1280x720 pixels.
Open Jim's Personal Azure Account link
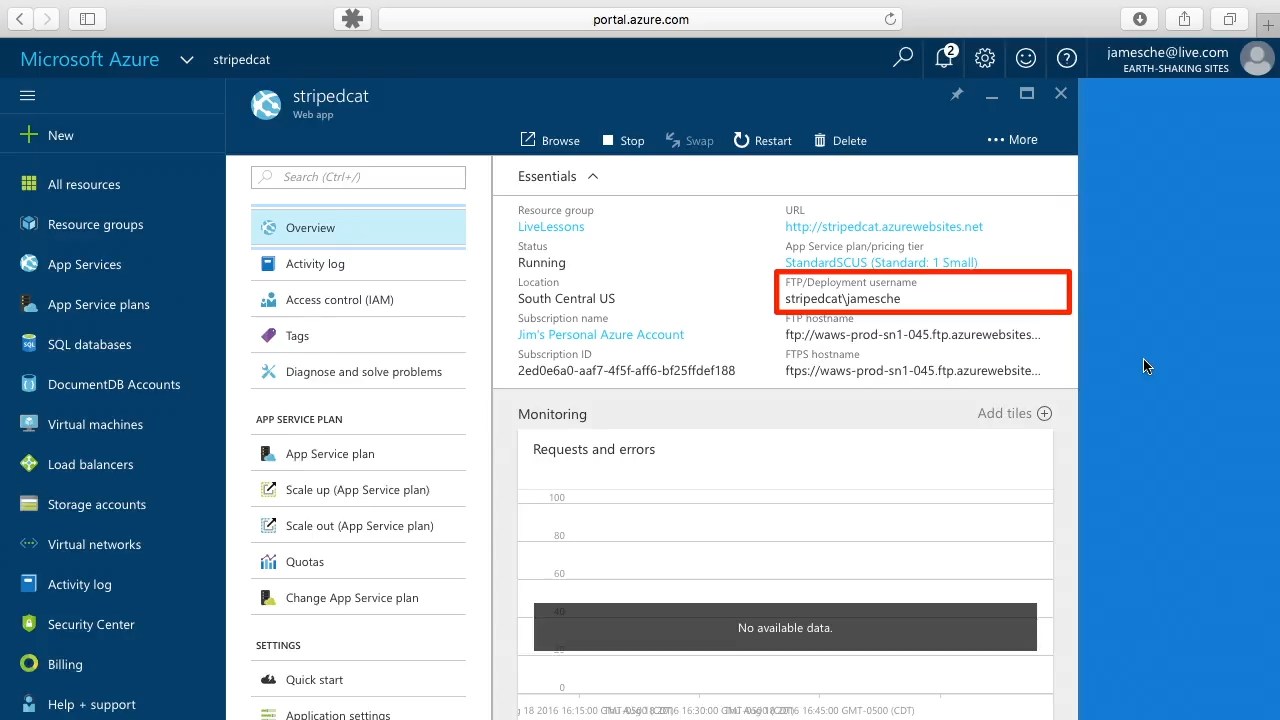tap(601, 335)
